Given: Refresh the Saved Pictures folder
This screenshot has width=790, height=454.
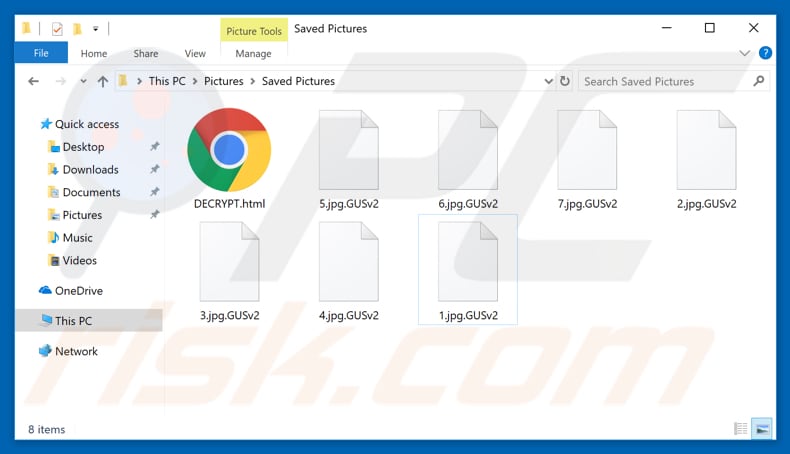Looking at the screenshot, I should pos(565,81).
